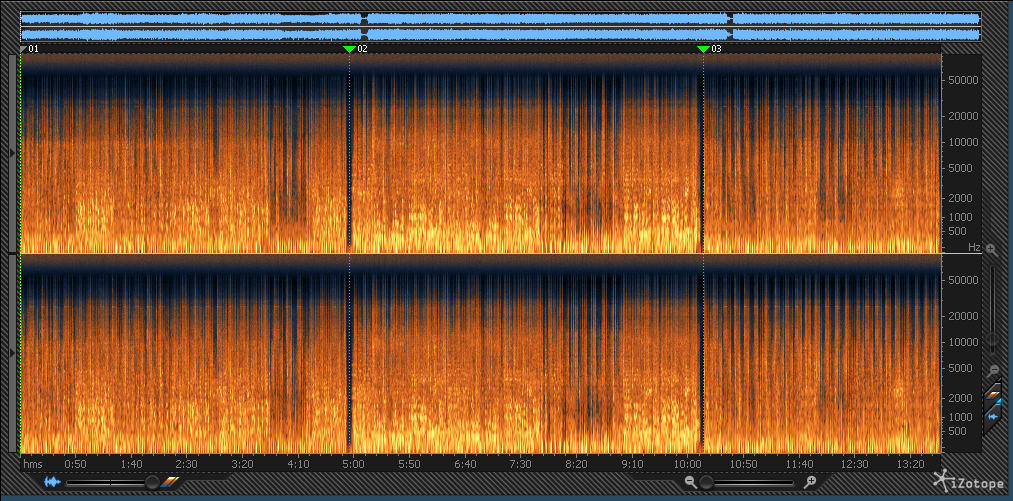Toggle the waveform view button on right panel
The image size is (1013, 501).
pos(994,415)
